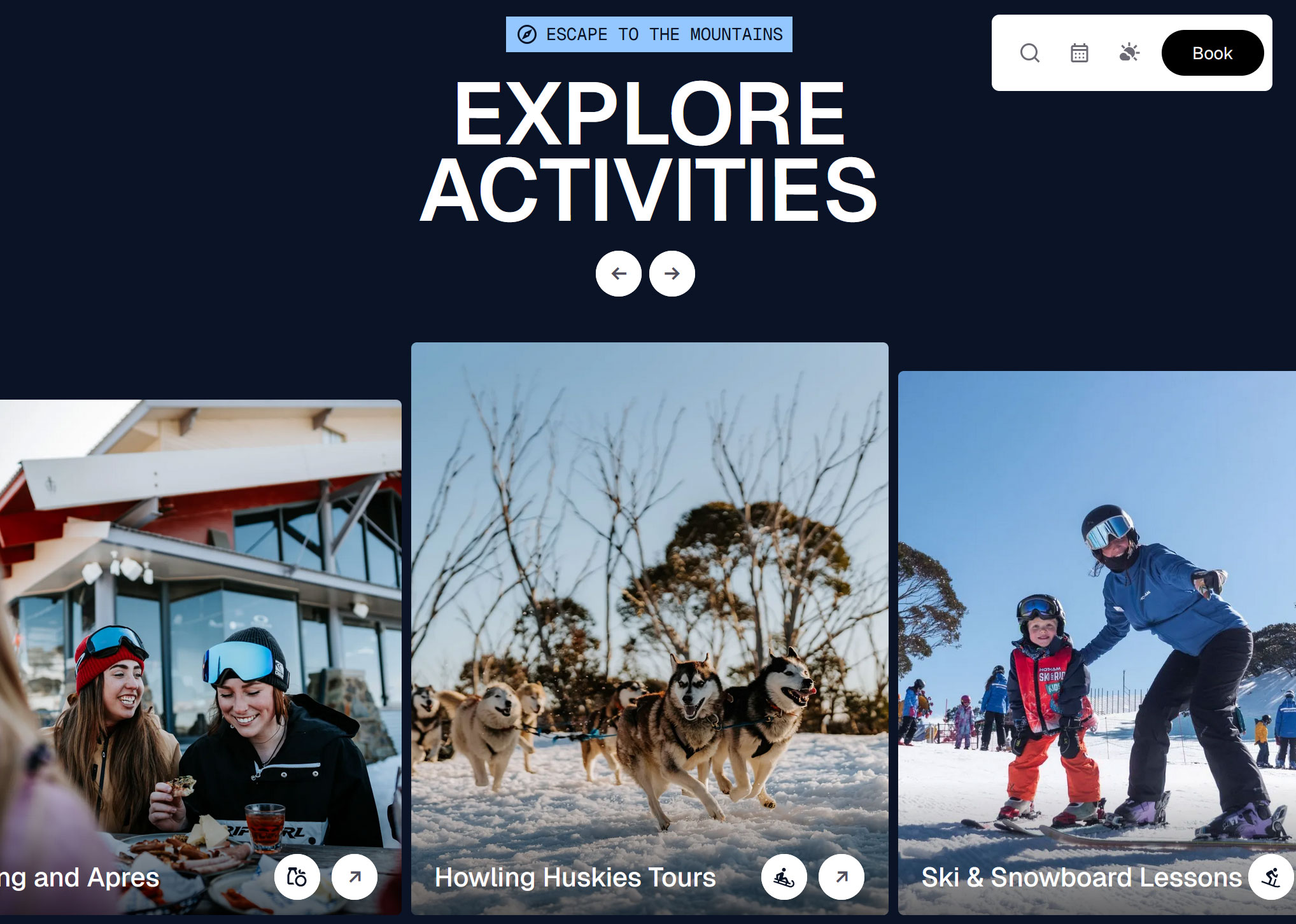Click the Escape to the Mountains label
This screenshot has width=1296, height=924.
point(665,34)
